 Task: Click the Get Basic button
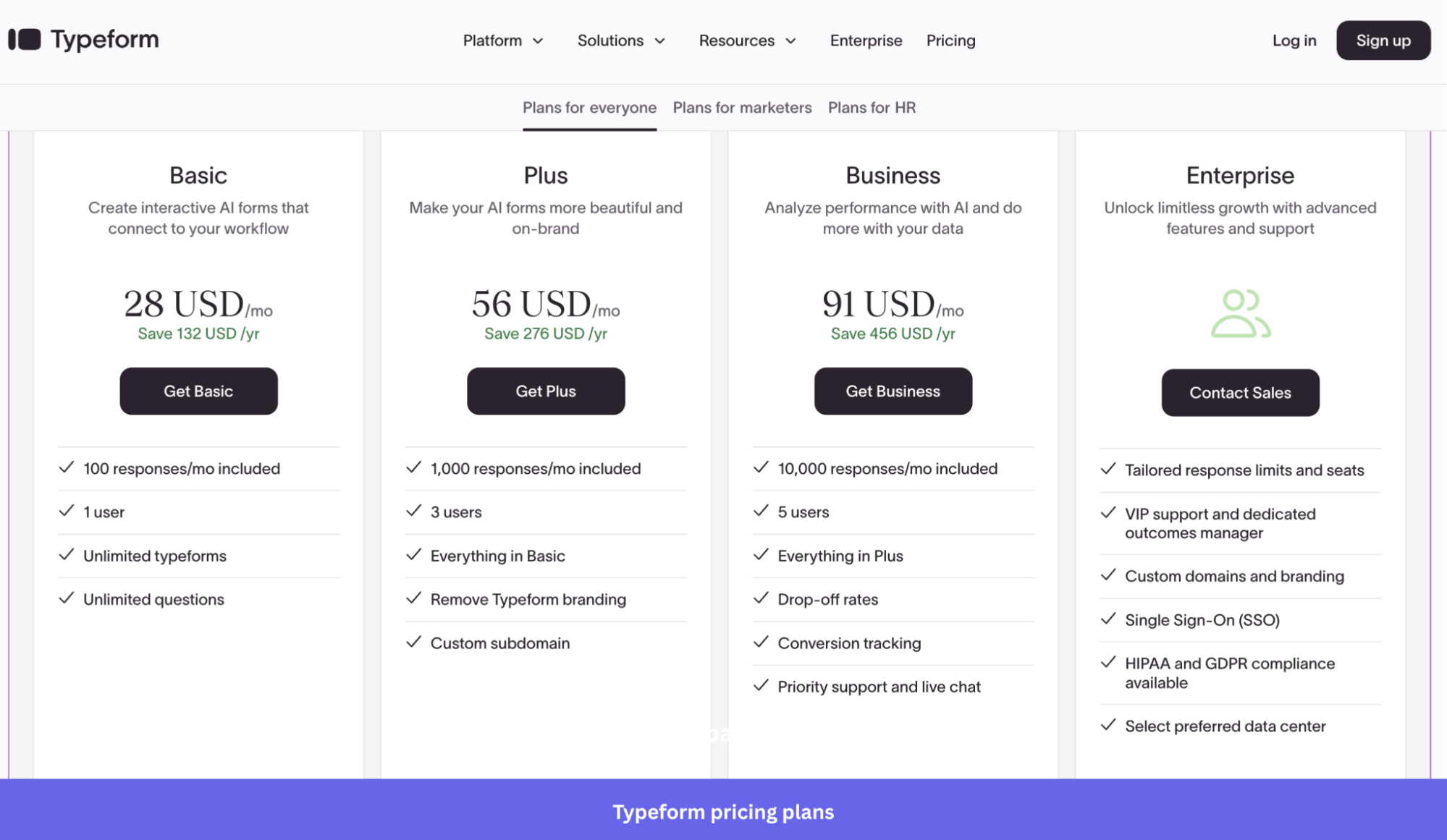[x=198, y=391]
